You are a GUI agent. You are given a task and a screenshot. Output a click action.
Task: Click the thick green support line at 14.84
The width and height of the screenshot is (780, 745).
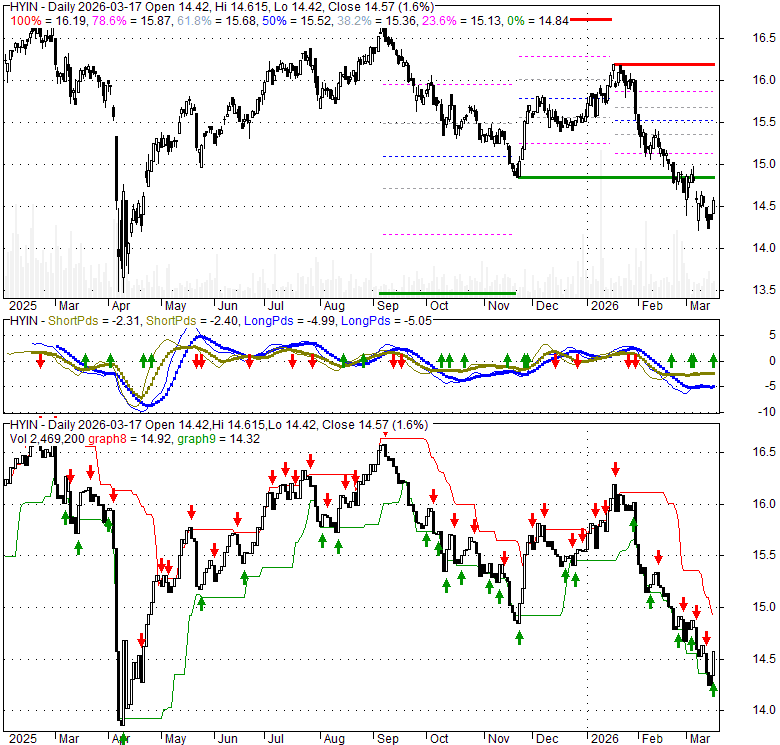click(x=620, y=177)
